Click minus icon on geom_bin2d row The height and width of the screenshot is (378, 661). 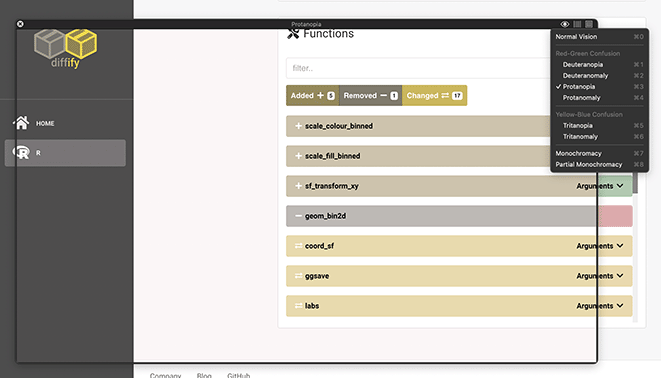(x=298, y=216)
